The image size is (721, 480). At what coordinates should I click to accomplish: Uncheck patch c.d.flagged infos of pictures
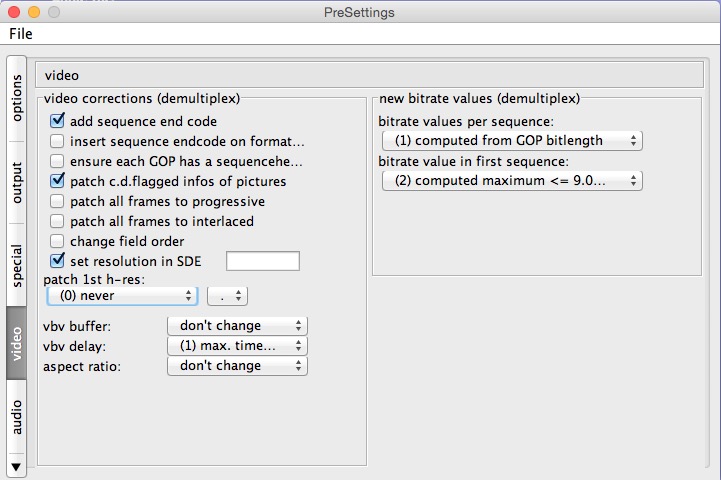click(x=57, y=181)
